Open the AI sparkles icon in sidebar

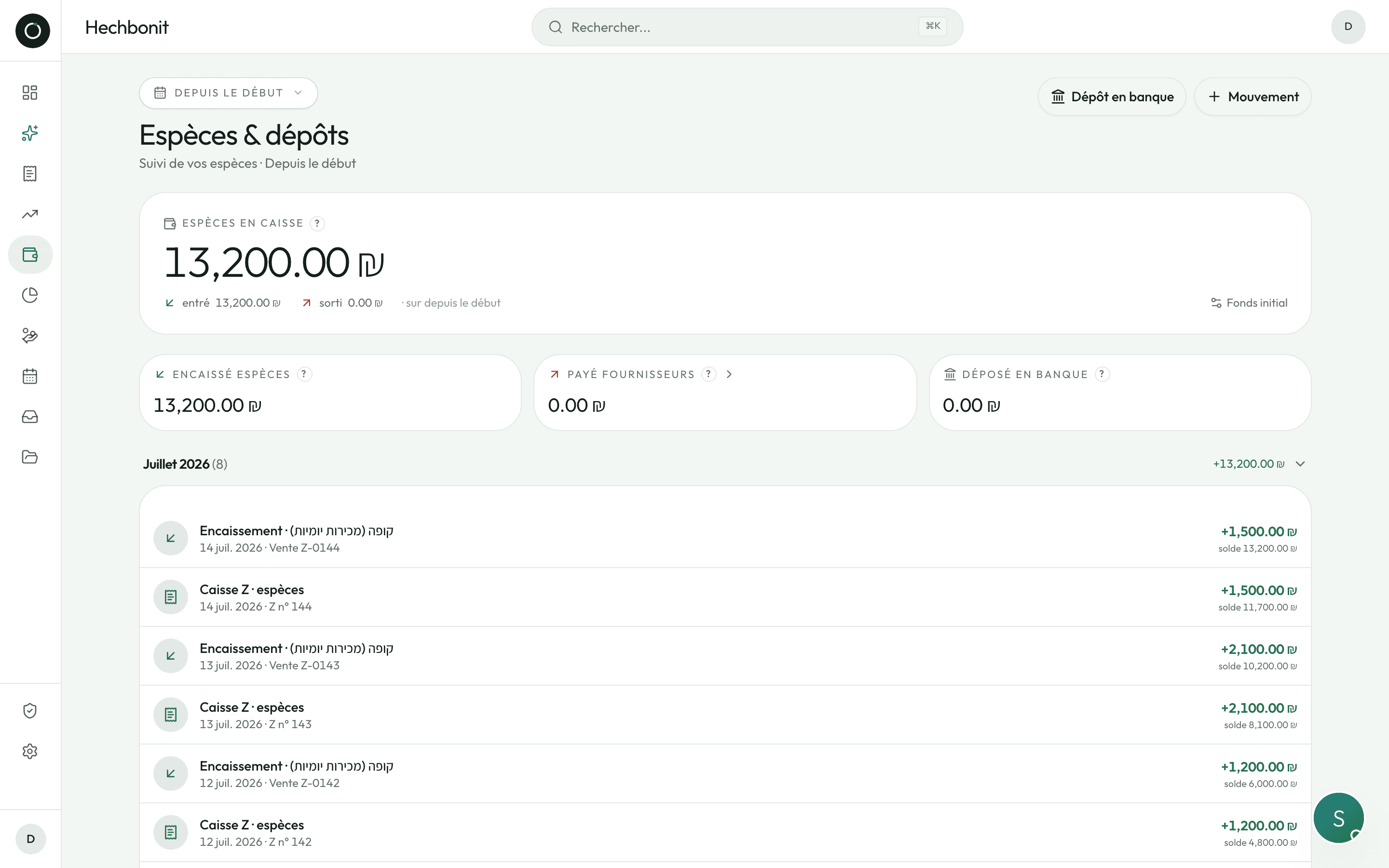click(x=30, y=133)
